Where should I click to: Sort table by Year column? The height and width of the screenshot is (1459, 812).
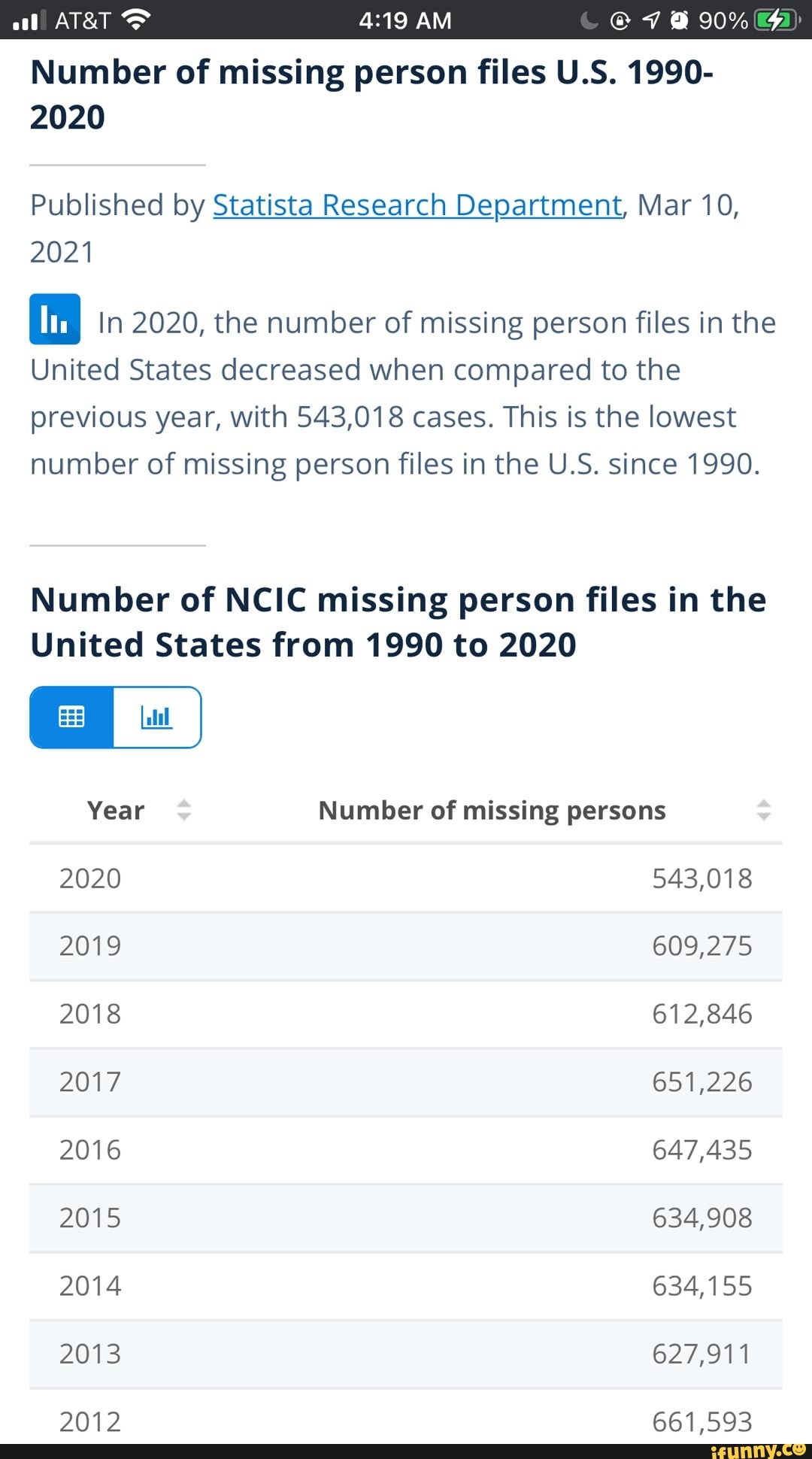pos(183,810)
